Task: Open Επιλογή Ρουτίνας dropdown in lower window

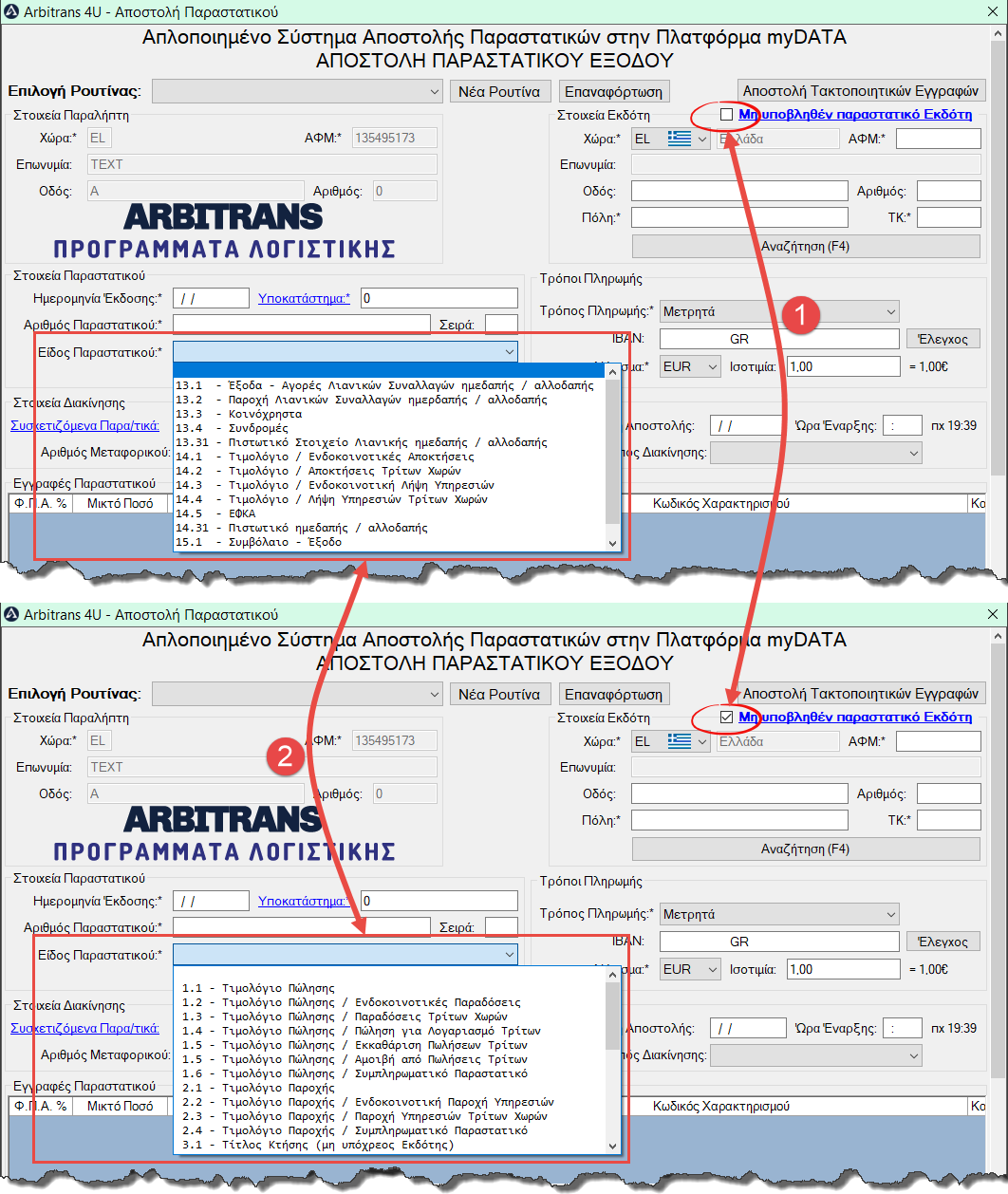Action: pos(297,694)
